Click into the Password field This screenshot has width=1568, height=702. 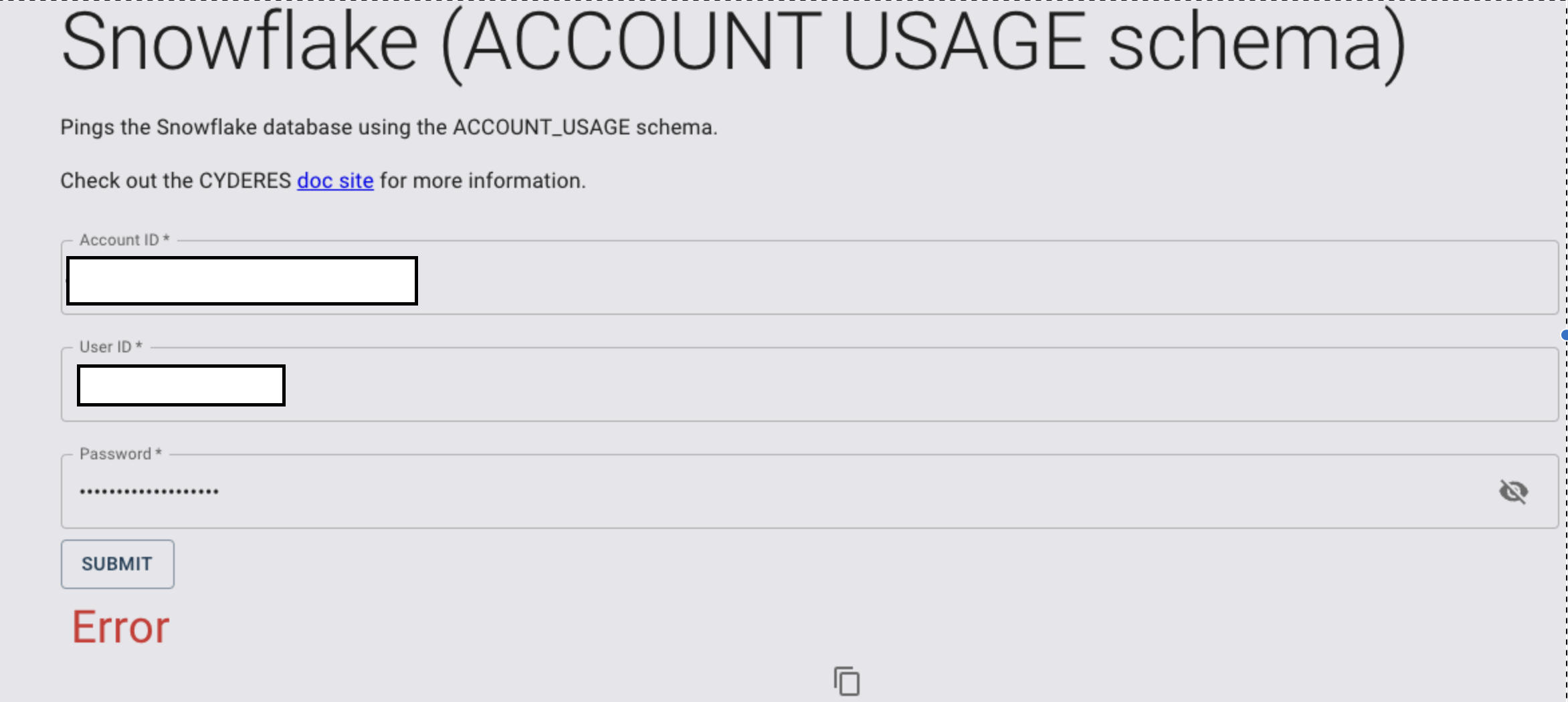click(x=803, y=491)
